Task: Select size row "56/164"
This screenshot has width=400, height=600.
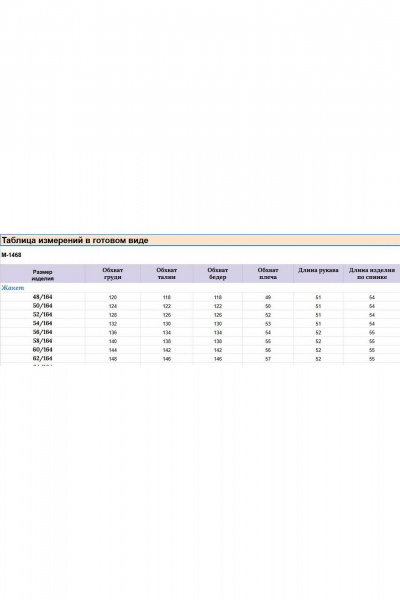Action: [42, 332]
